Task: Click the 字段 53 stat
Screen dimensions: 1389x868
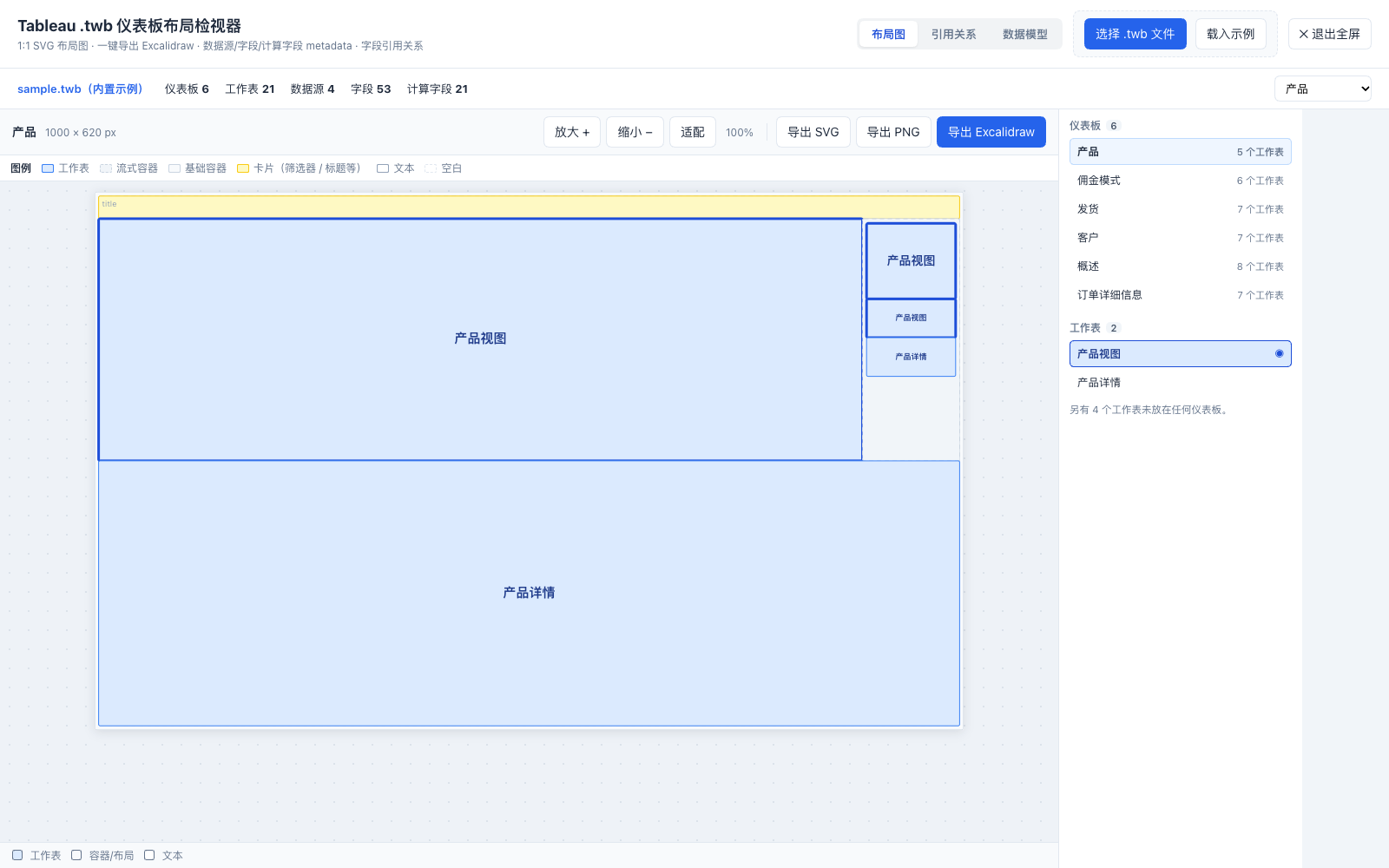Action: (x=371, y=89)
